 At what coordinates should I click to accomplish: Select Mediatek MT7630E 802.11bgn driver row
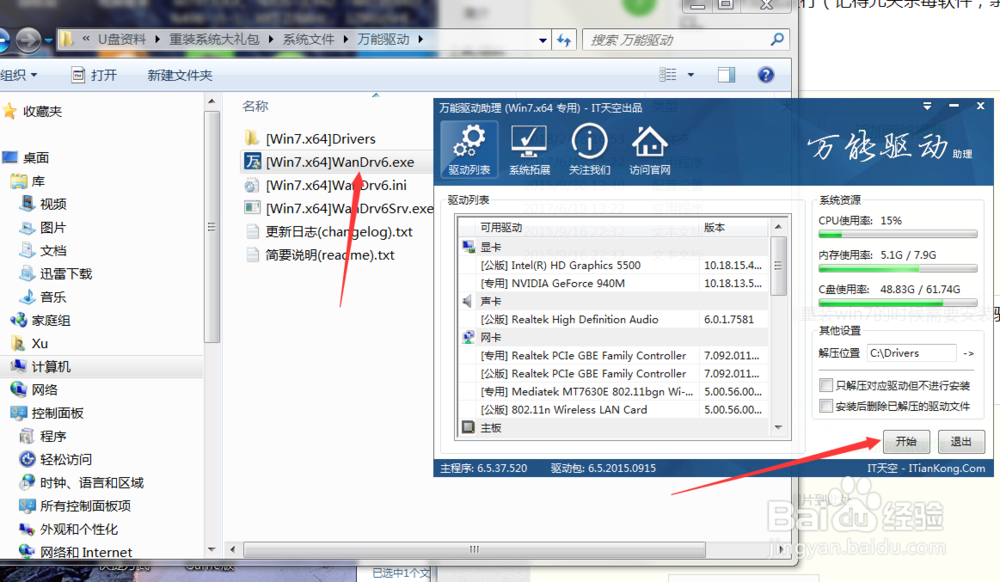point(614,391)
